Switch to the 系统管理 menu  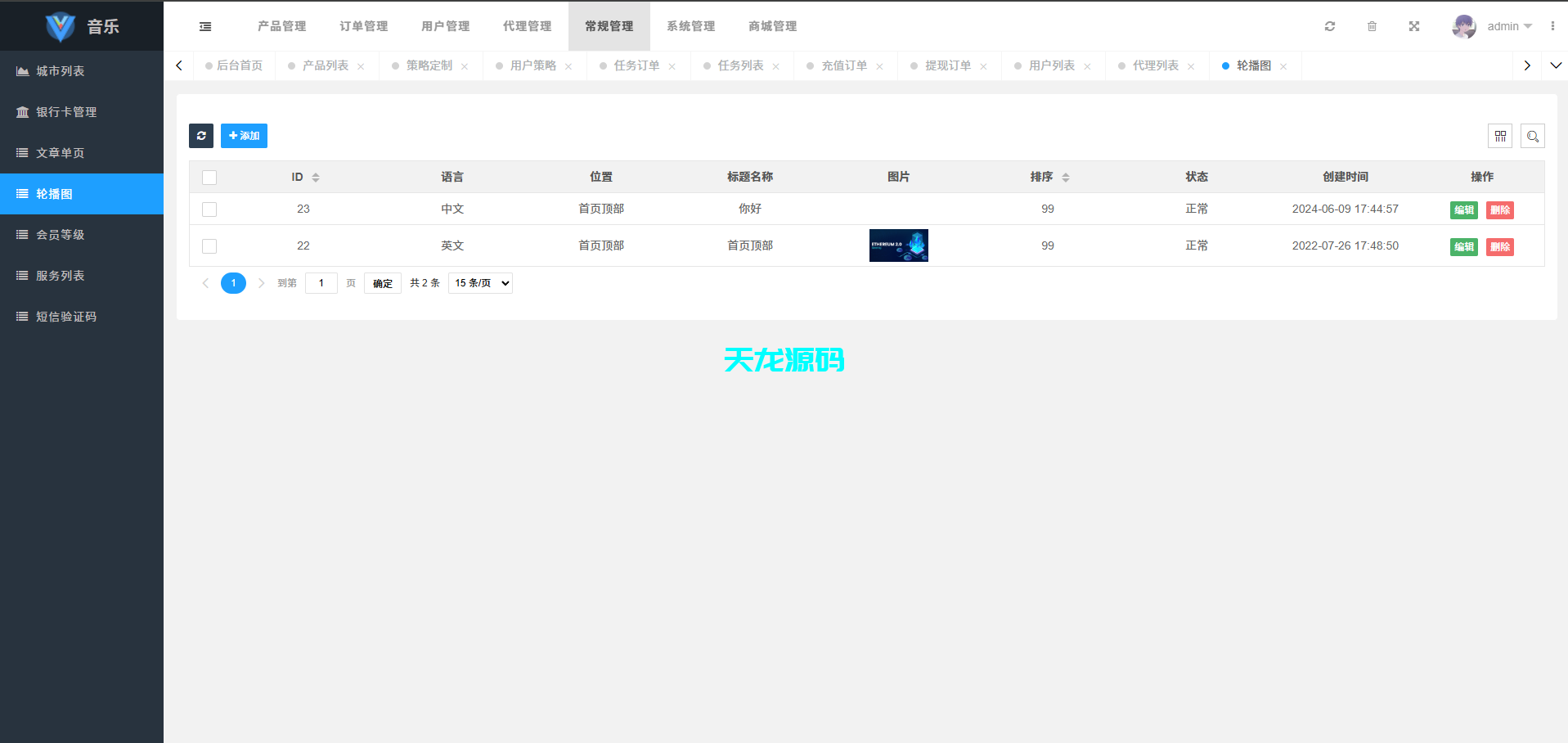click(690, 25)
